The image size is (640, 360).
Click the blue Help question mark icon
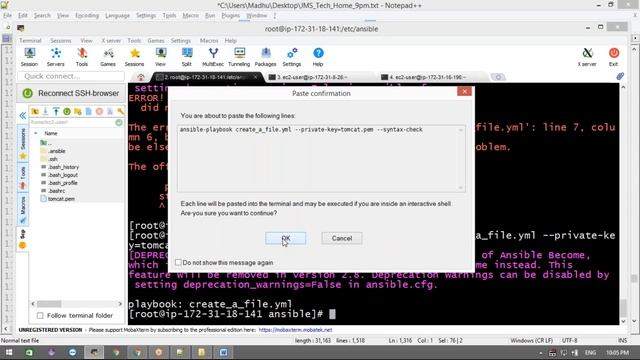[x=318, y=57]
